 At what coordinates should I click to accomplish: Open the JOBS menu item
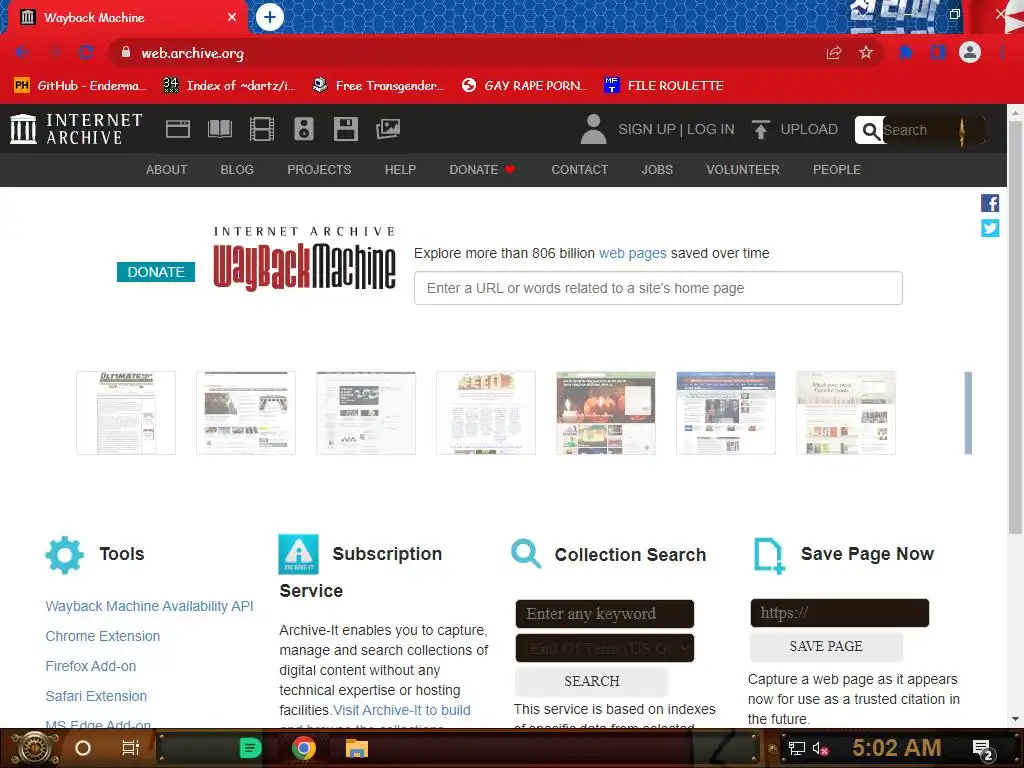(x=657, y=170)
